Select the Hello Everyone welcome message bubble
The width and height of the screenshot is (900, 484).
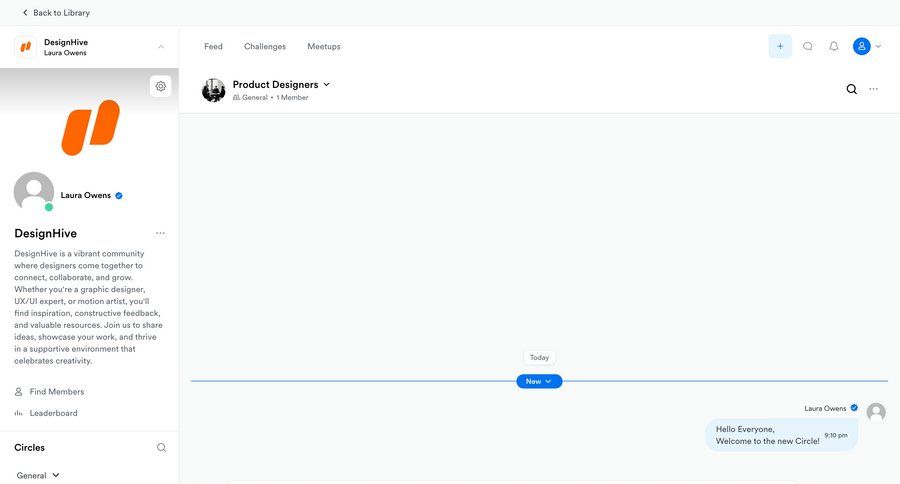click(x=781, y=435)
